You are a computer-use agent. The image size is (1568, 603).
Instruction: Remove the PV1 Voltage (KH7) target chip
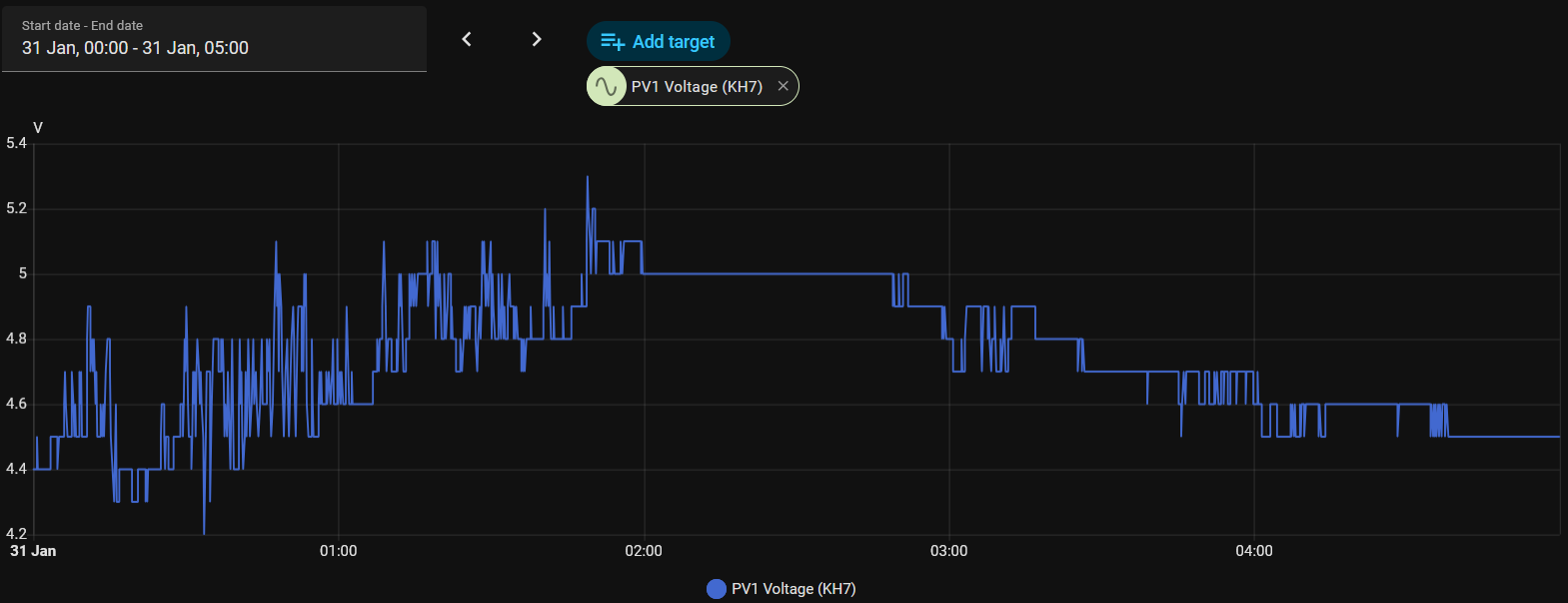(x=784, y=87)
